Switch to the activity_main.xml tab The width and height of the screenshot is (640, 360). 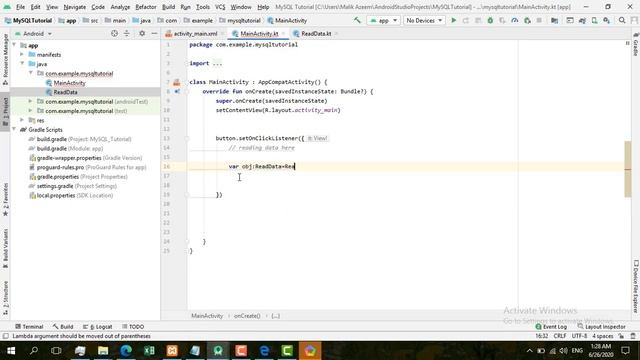pyautogui.click(x=196, y=33)
